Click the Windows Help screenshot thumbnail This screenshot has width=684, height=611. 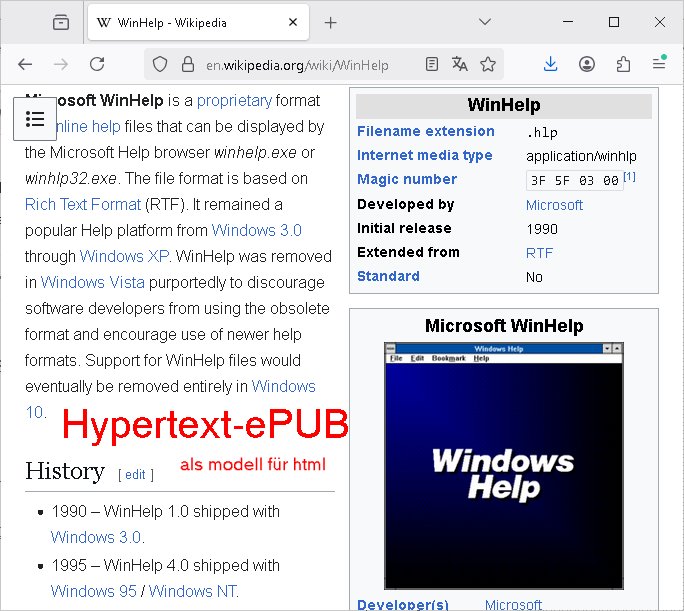tap(503, 465)
